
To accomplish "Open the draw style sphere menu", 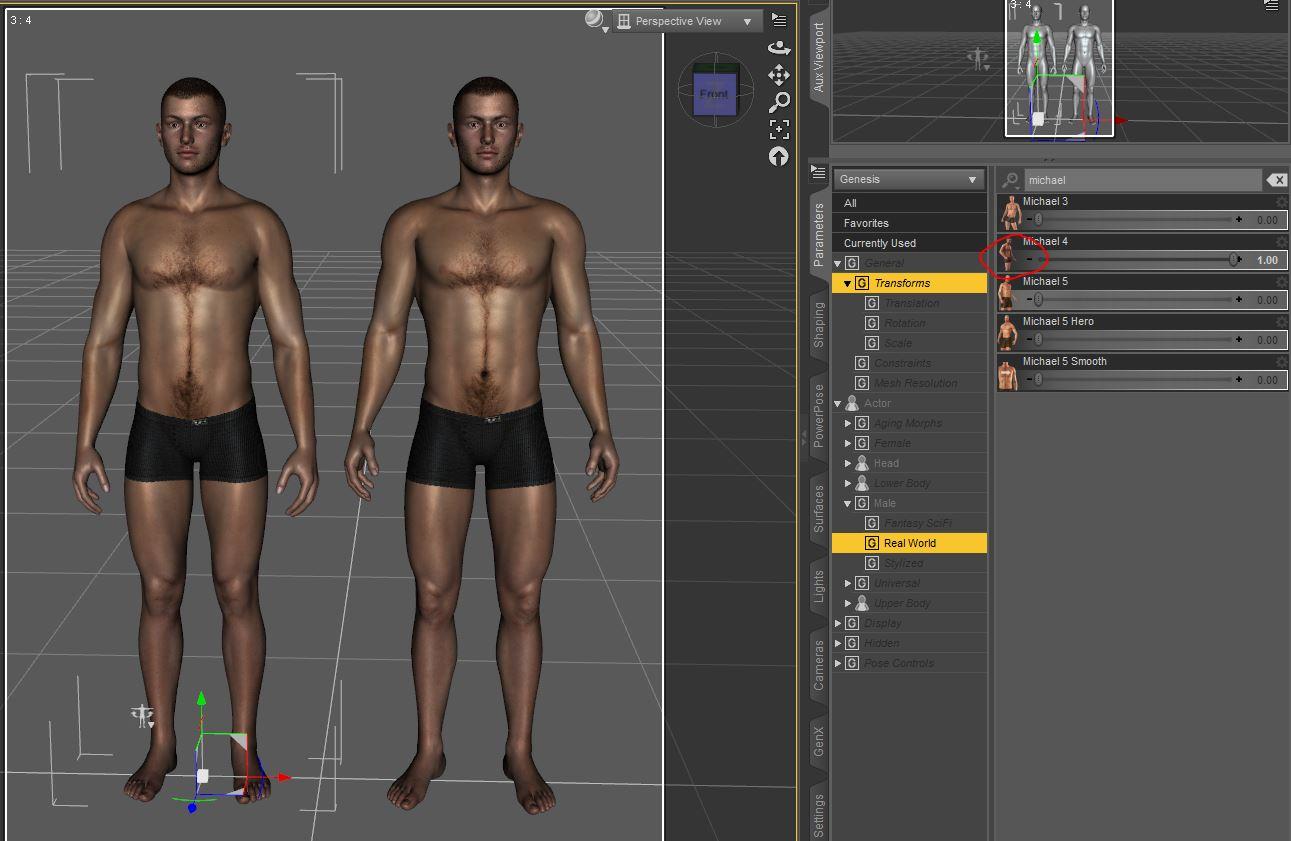I will tap(596, 21).
